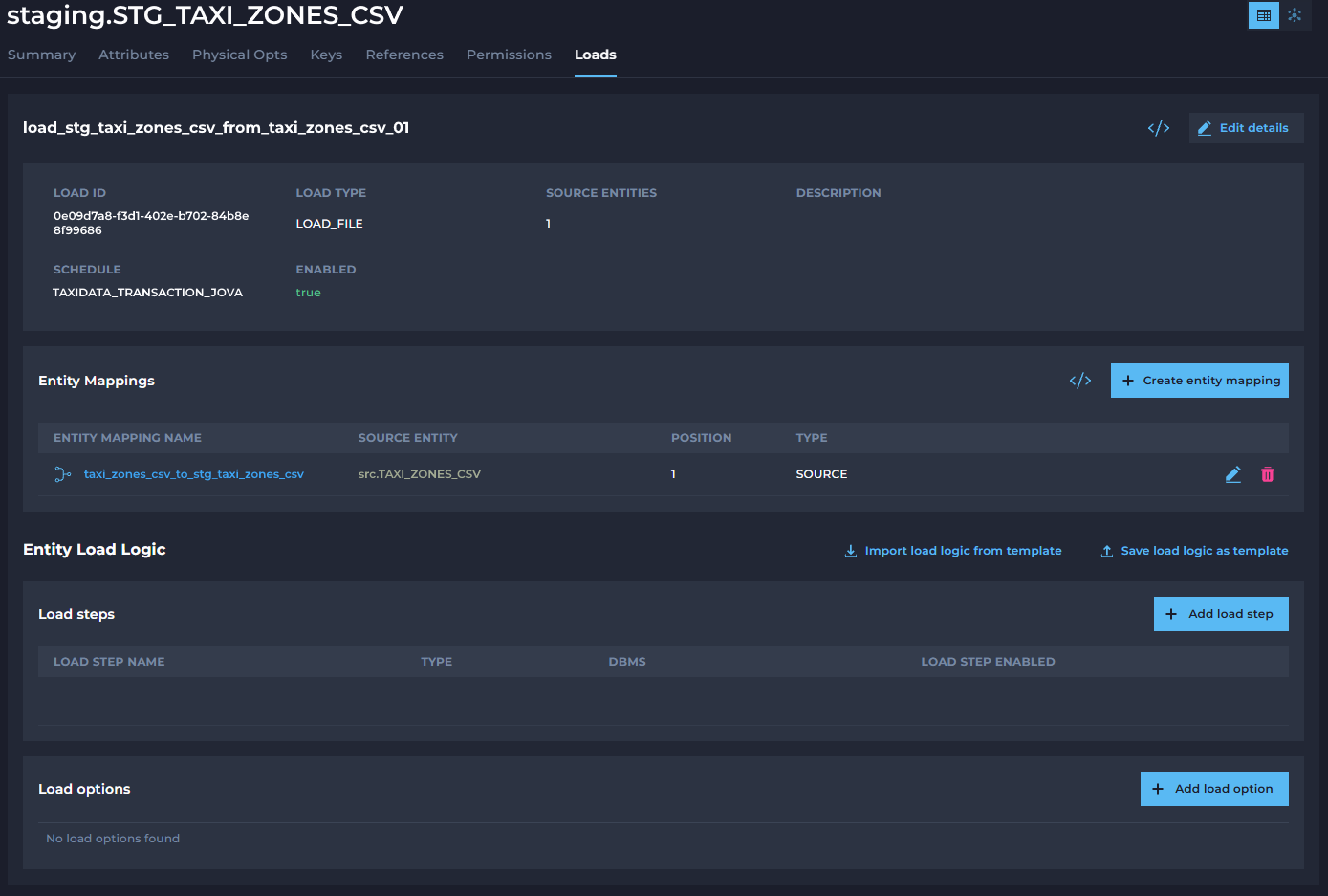Delete the taxi_zones_csv_to_stg_taxi_zones_csv mapping
This screenshot has height=896, width=1328.
coord(1268,474)
